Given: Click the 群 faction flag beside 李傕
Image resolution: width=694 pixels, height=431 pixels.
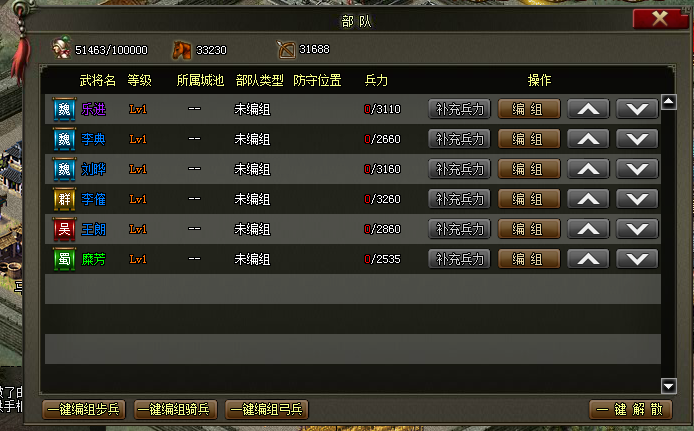Looking at the screenshot, I should point(65,199).
